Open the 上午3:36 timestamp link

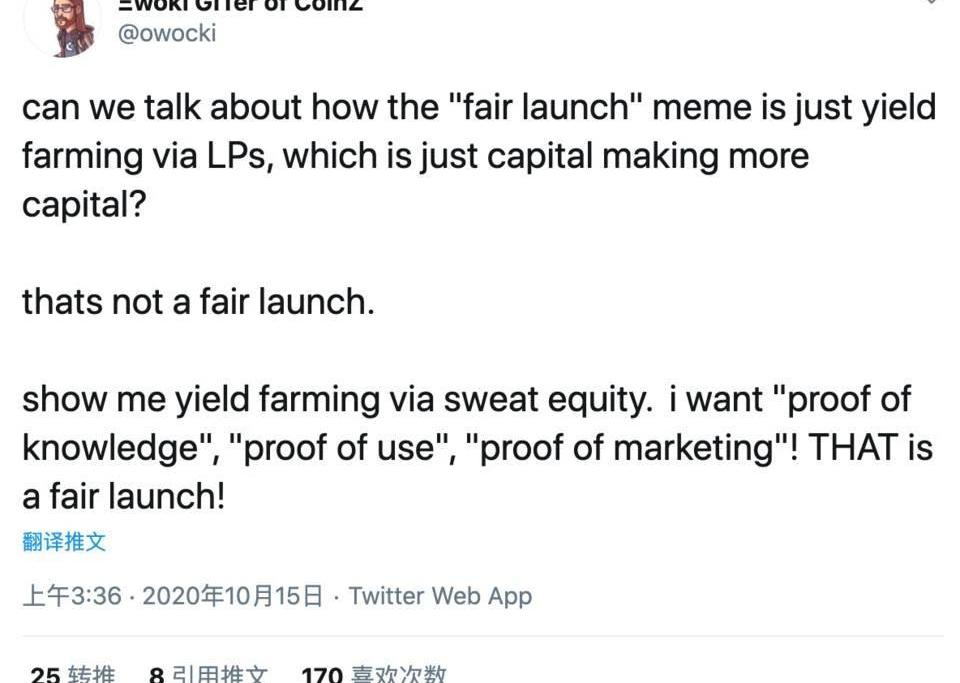72,595
